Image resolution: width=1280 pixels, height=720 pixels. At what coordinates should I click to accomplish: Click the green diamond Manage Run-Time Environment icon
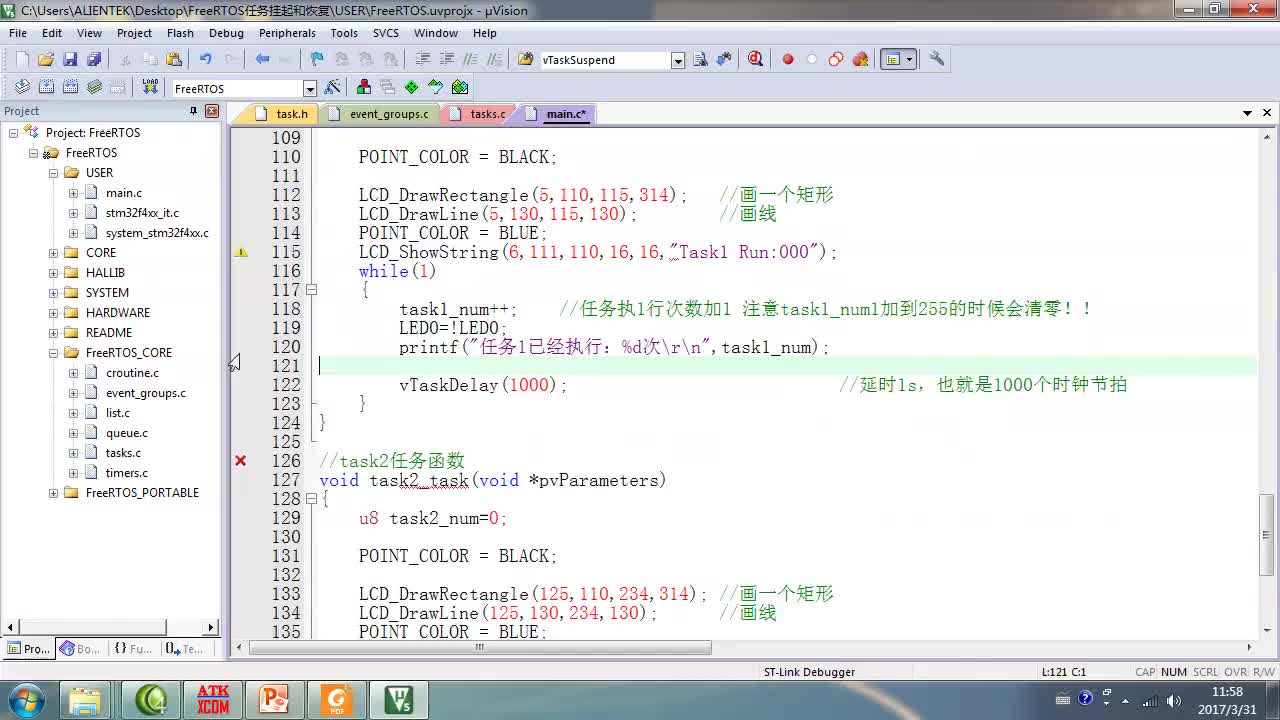click(x=412, y=88)
